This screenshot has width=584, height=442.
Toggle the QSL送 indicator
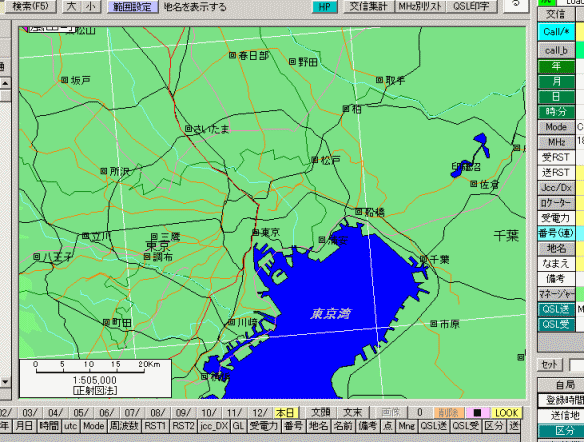pyautogui.click(x=556, y=309)
